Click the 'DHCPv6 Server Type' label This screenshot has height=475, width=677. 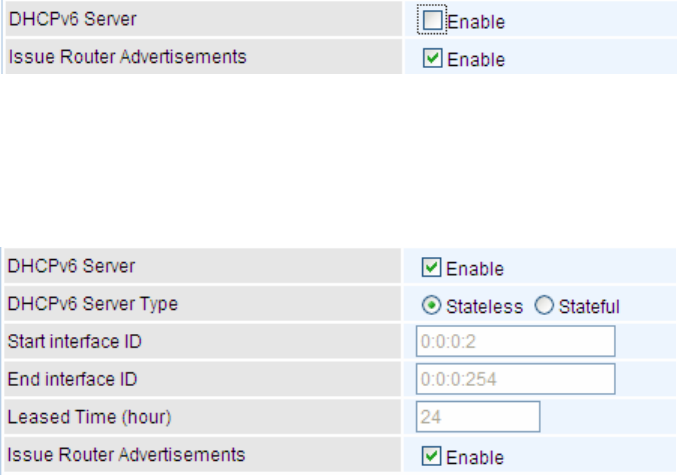click(93, 304)
